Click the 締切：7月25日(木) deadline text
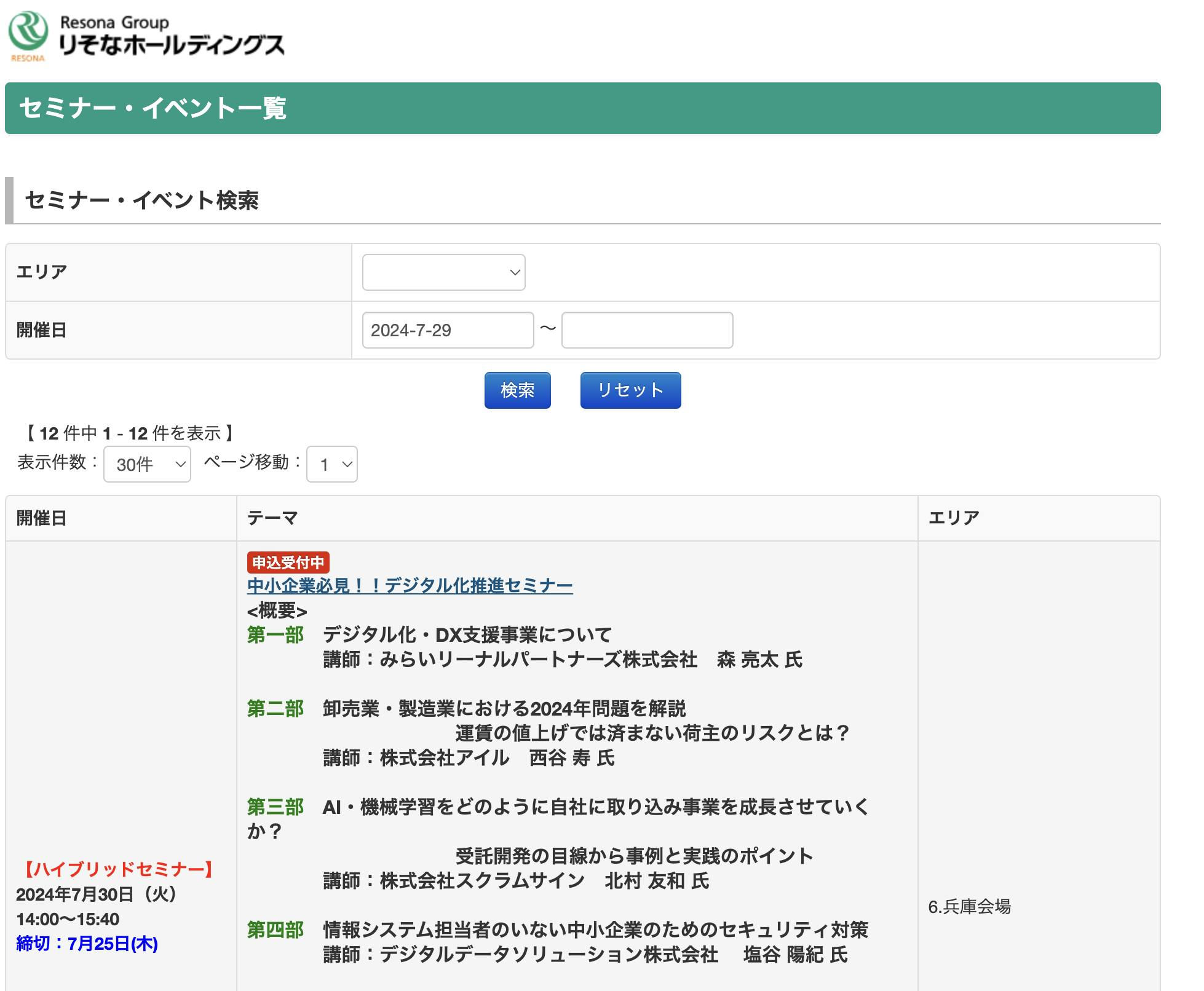This screenshot has width=1204, height=991. (x=87, y=944)
